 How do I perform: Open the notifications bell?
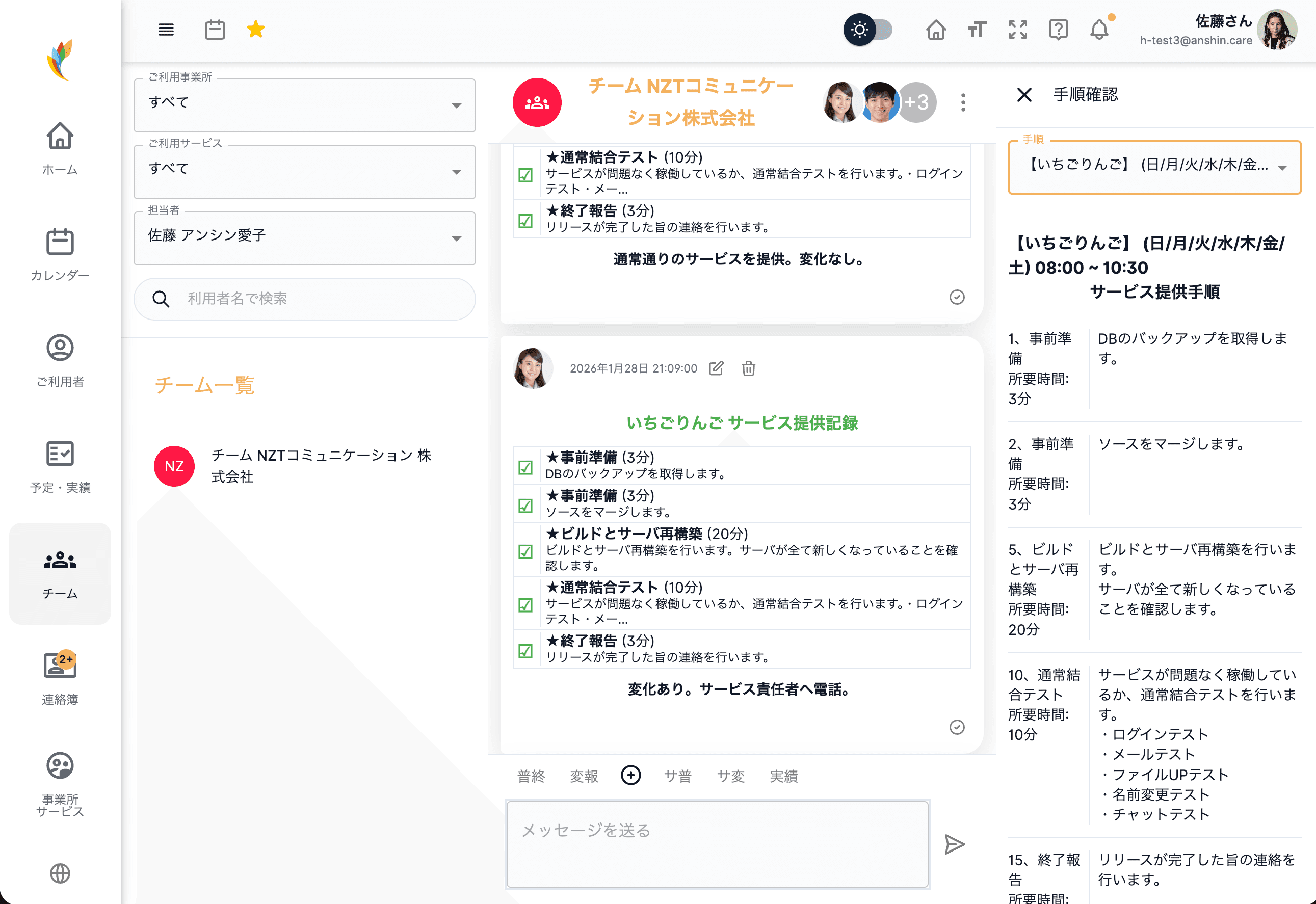coord(1099,30)
